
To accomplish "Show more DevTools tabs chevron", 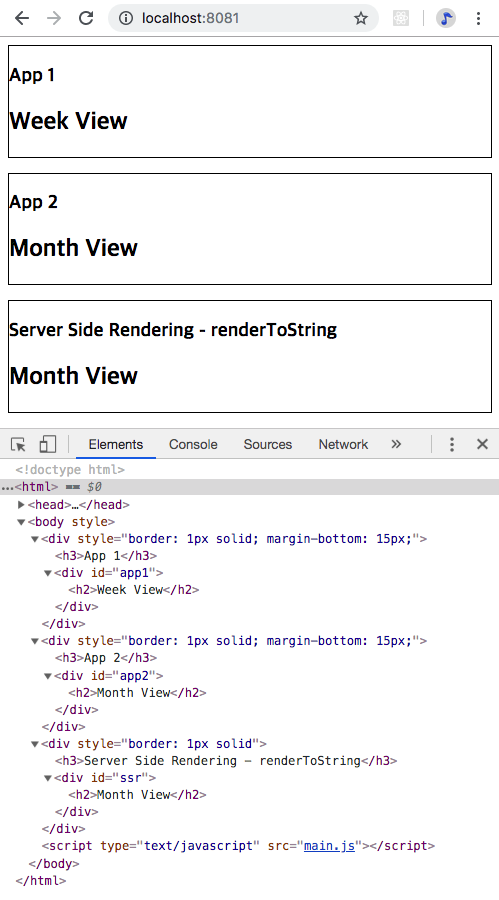I will [x=396, y=444].
